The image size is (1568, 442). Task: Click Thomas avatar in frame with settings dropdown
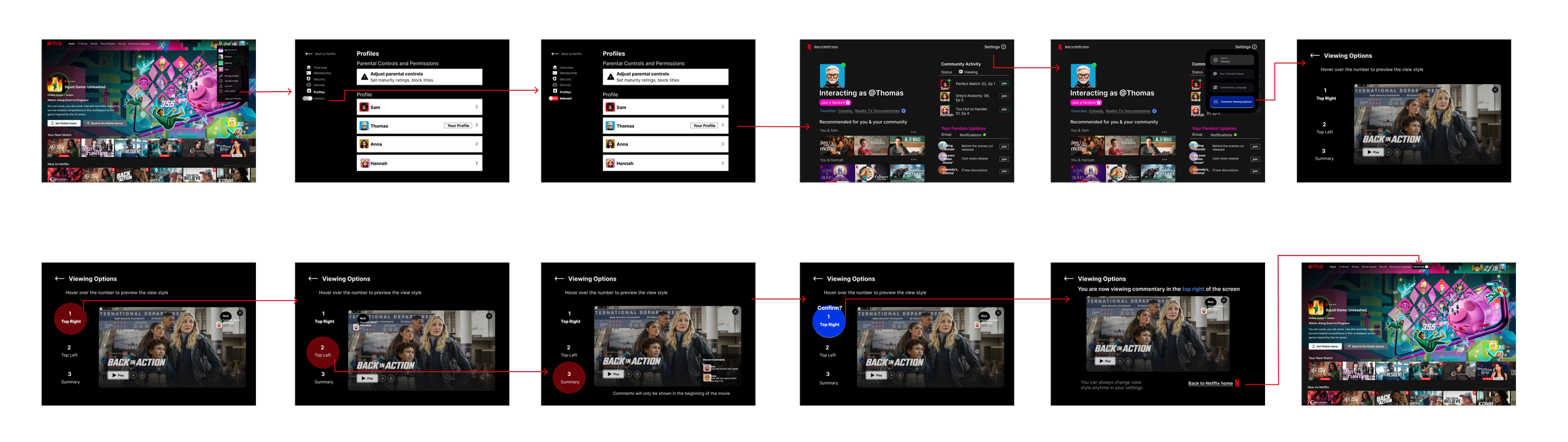coord(1083,76)
